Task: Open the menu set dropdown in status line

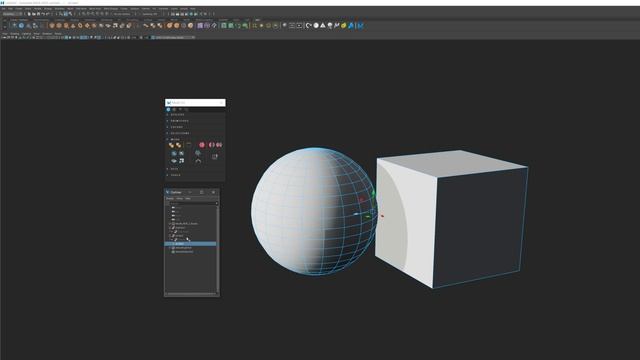Action: (x=11, y=14)
